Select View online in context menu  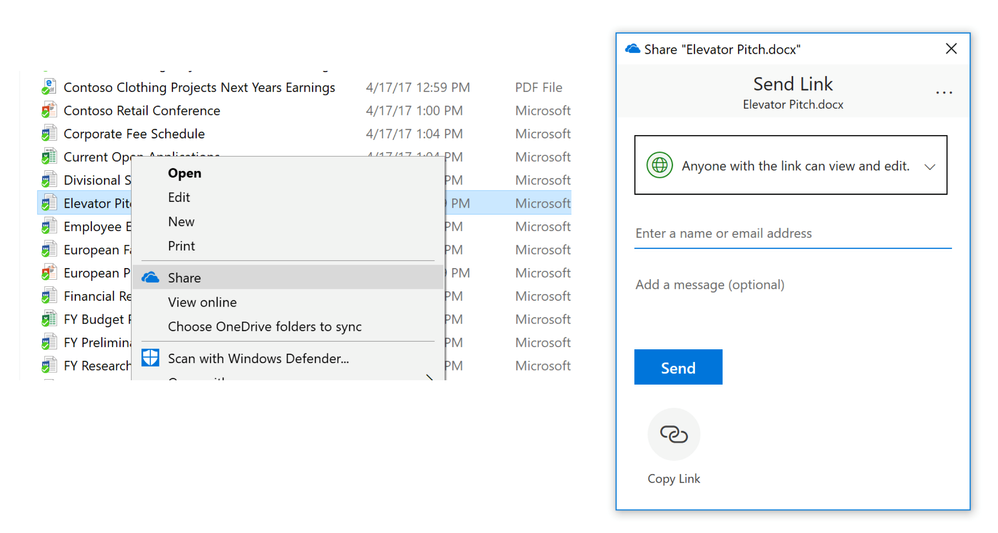pos(202,302)
